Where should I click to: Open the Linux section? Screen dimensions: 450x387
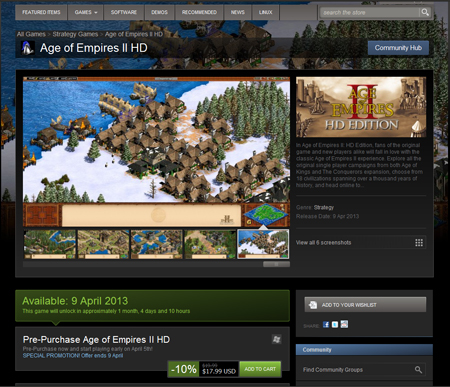coord(266,12)
